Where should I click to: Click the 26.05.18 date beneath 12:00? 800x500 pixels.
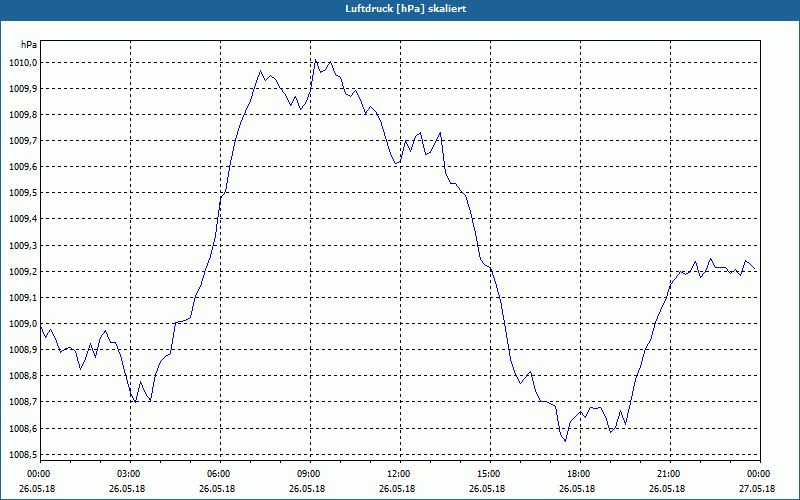click(397, 489)
